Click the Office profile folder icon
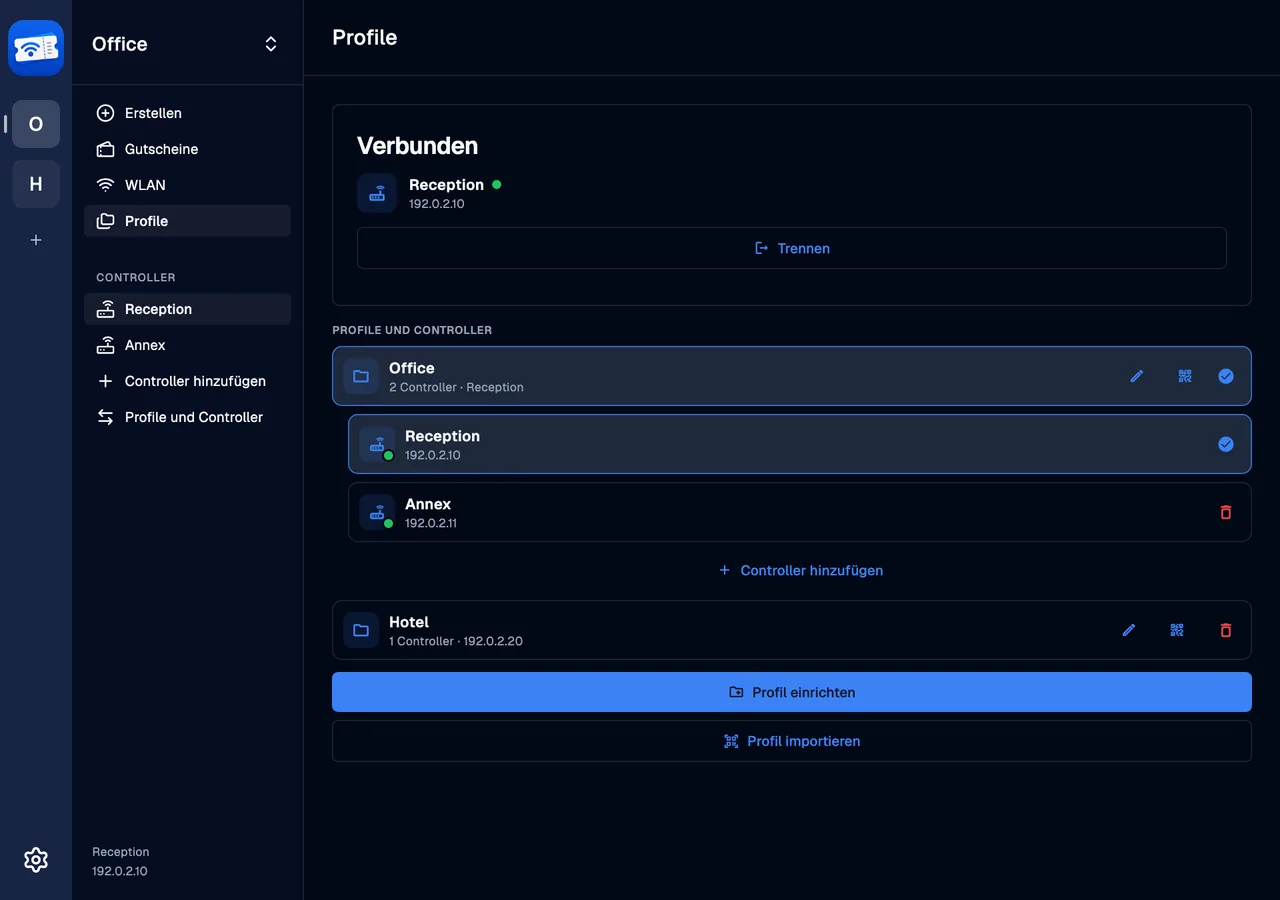This screenshot has height=900, width=1280. point(361,376)
